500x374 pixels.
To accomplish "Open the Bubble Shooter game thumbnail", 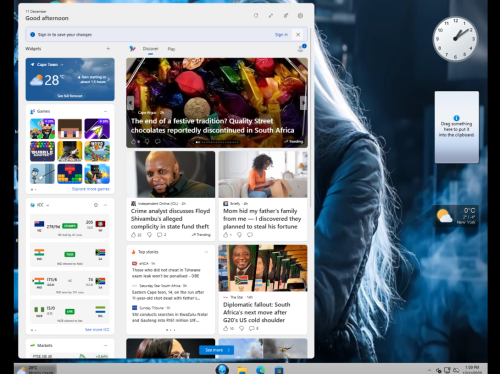I will [42, 151].
